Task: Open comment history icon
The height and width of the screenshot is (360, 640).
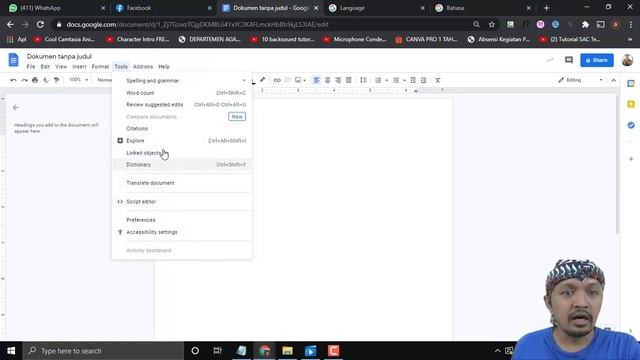Action: (569, 60)
